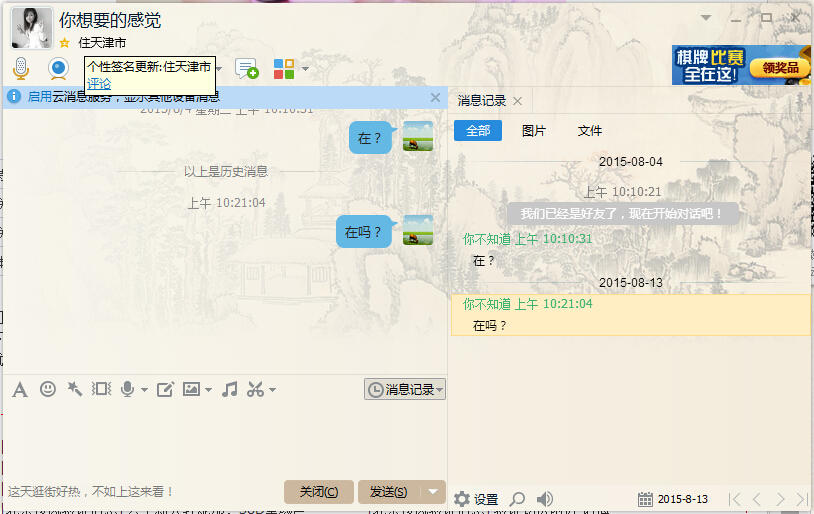Expand send options arrow next to 发送
The width and height of the screenshot is (814, 514).
432,491
